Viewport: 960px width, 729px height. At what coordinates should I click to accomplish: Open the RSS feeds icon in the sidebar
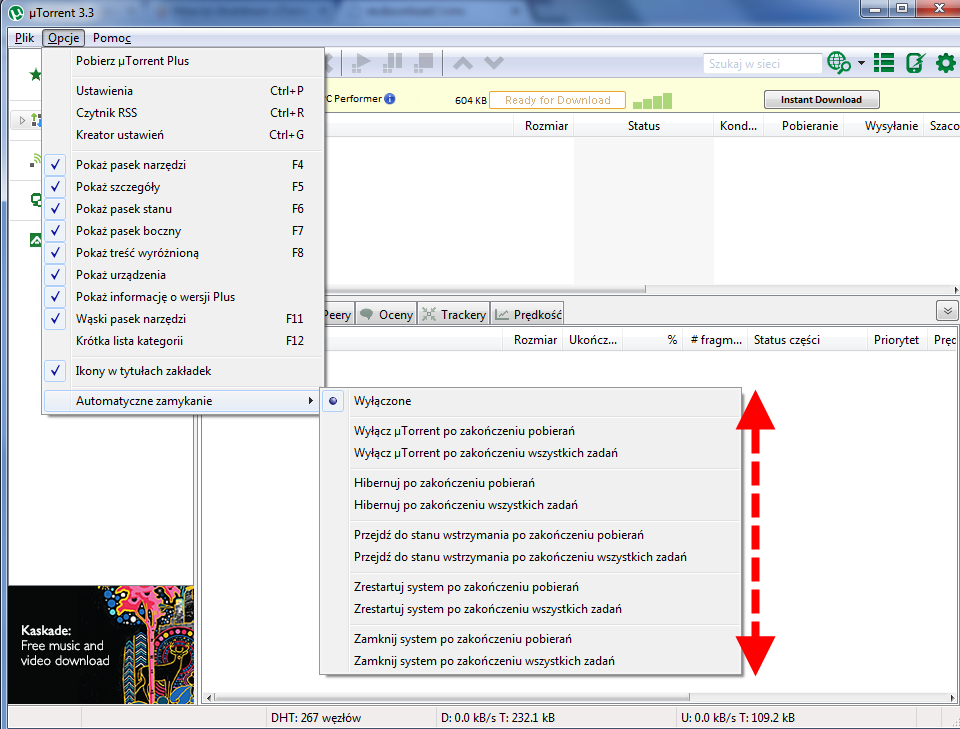36,160
